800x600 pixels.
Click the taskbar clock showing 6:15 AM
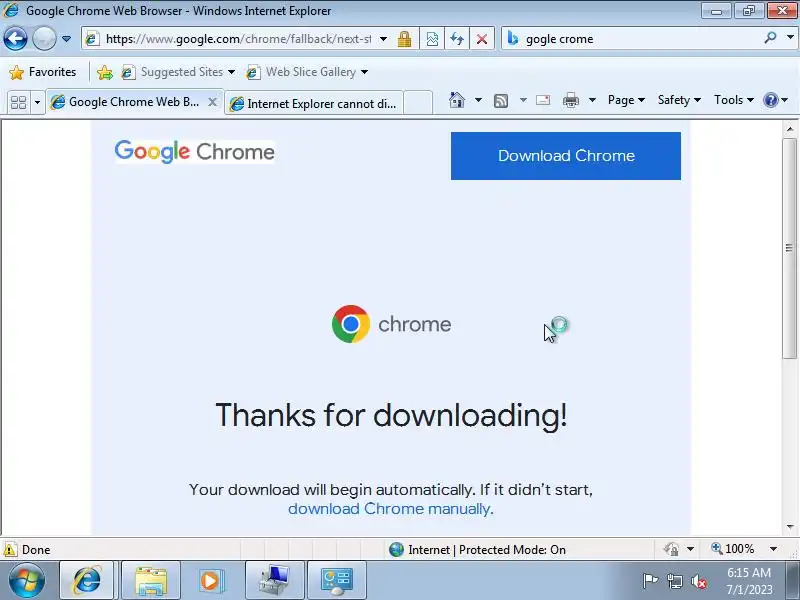(749, 581)
